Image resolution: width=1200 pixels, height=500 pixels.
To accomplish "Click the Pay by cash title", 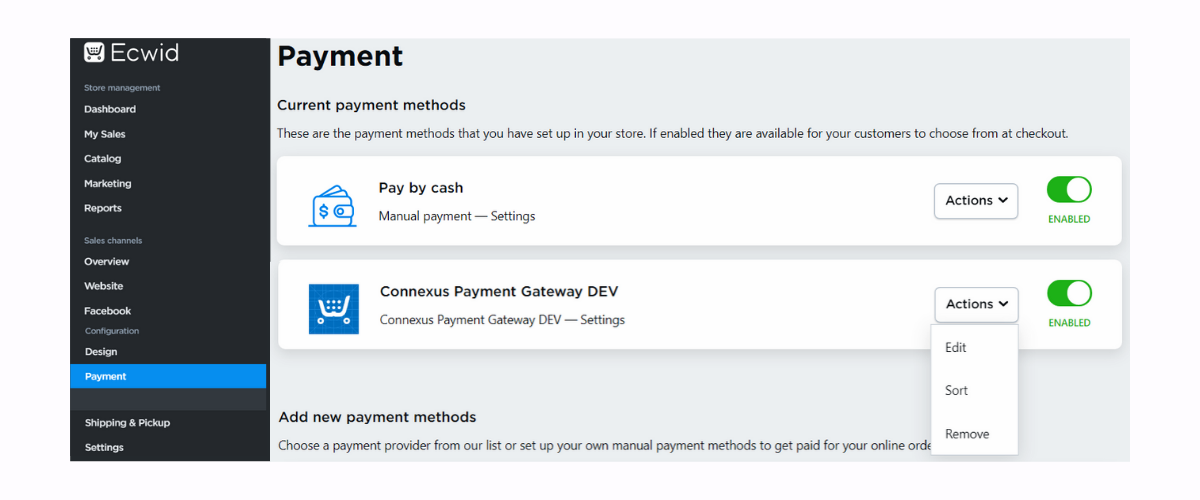I will click(x=421, y=188).
